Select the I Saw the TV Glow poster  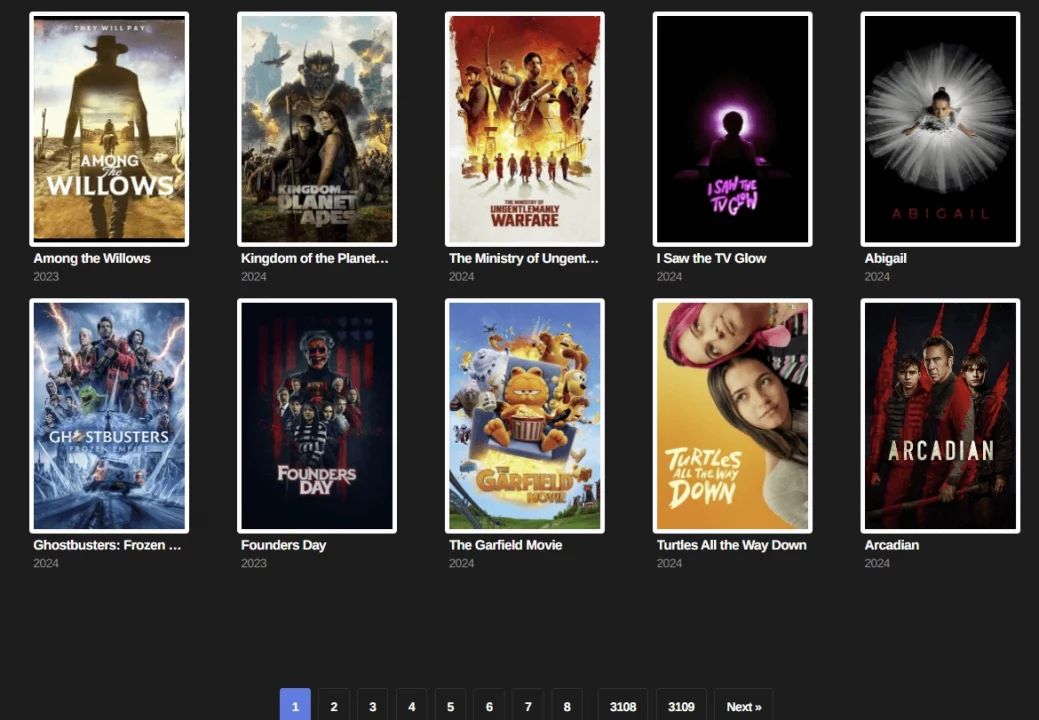click(x=732, y=129)
